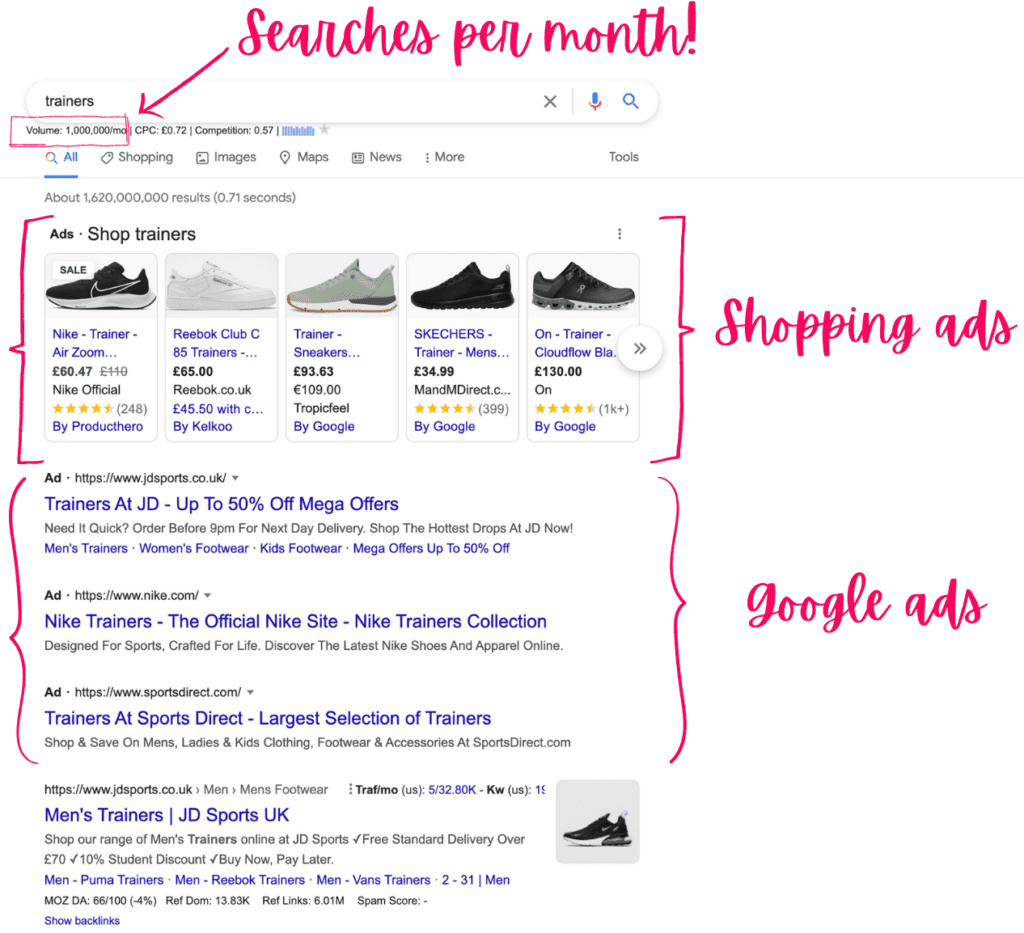This screenshot has height=933, width=1024.
Task: Open the Reebok Club C 85 Trainers listing
Action: (x=216, y=343)
